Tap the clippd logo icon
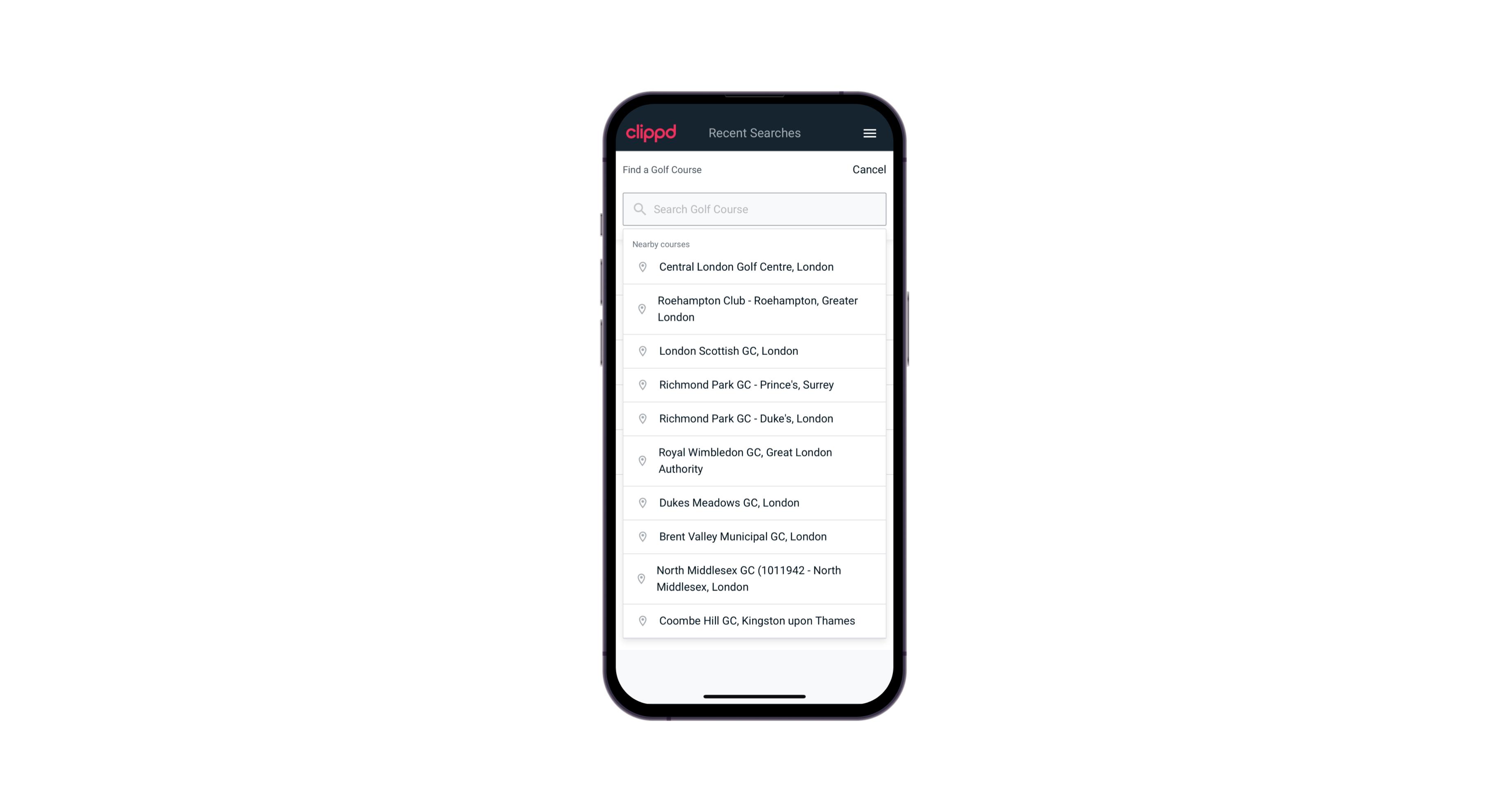Image resolution: width=1510 pixels, height=812 pixels. (x=651, y=132)
